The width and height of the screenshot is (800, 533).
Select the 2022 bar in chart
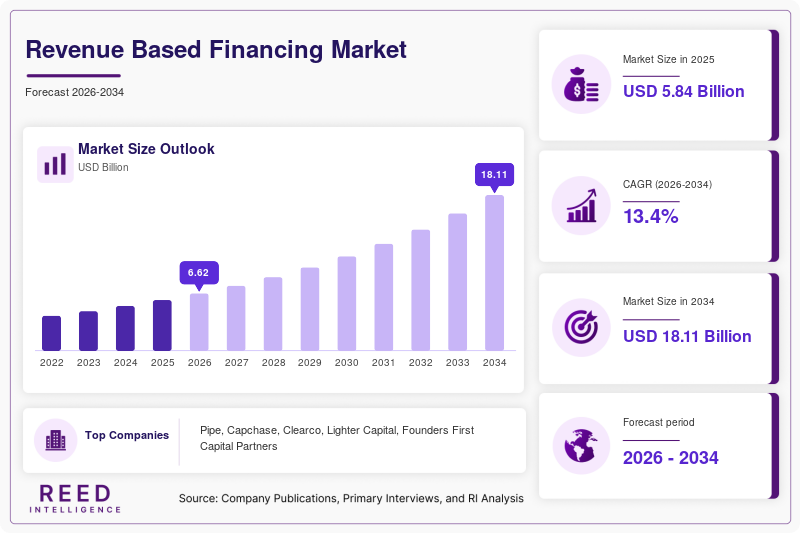(52, 333)
